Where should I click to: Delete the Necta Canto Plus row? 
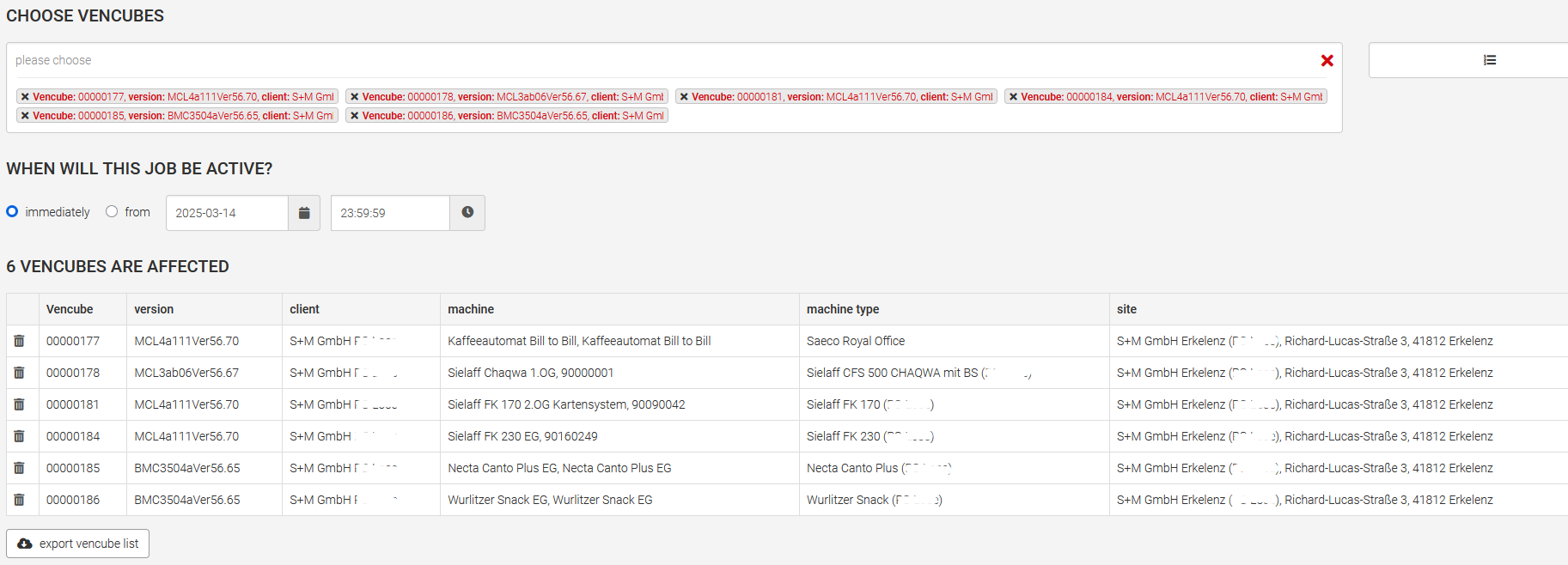coord(19,468)
